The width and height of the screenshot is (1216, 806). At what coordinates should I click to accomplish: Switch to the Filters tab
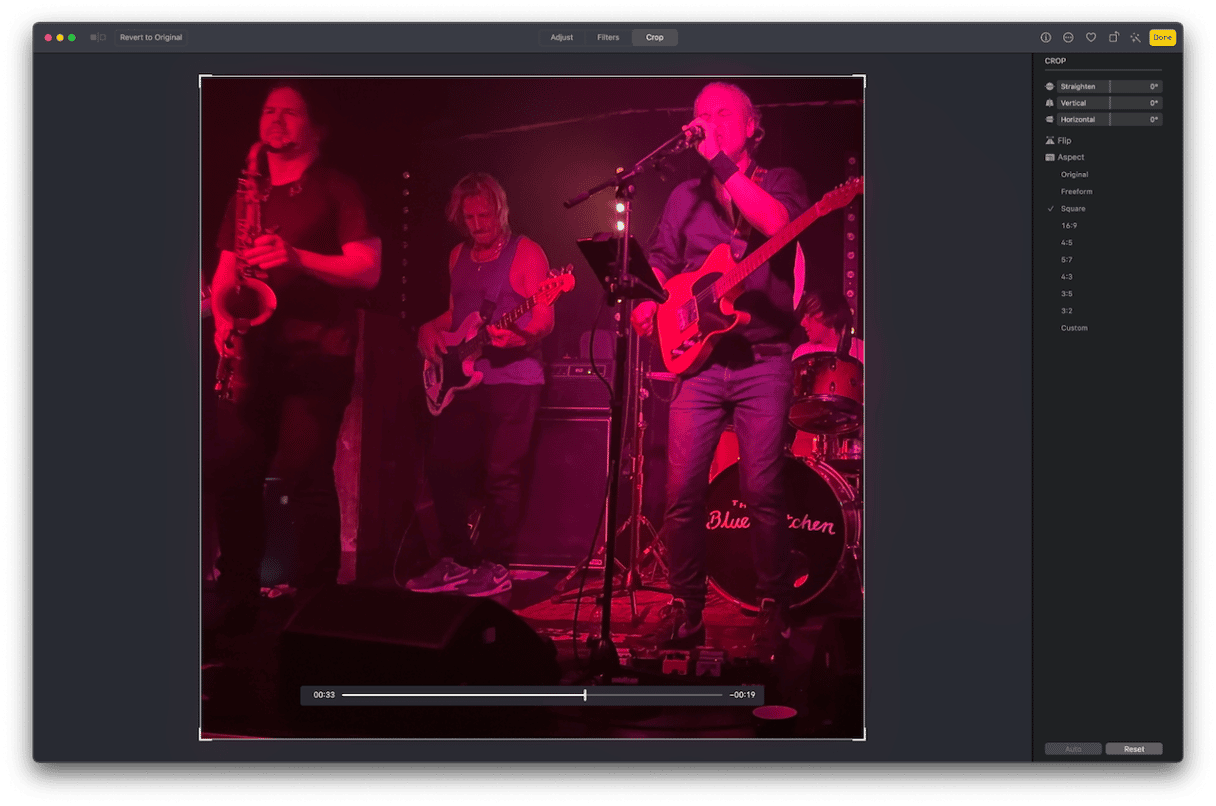point(608,37)
